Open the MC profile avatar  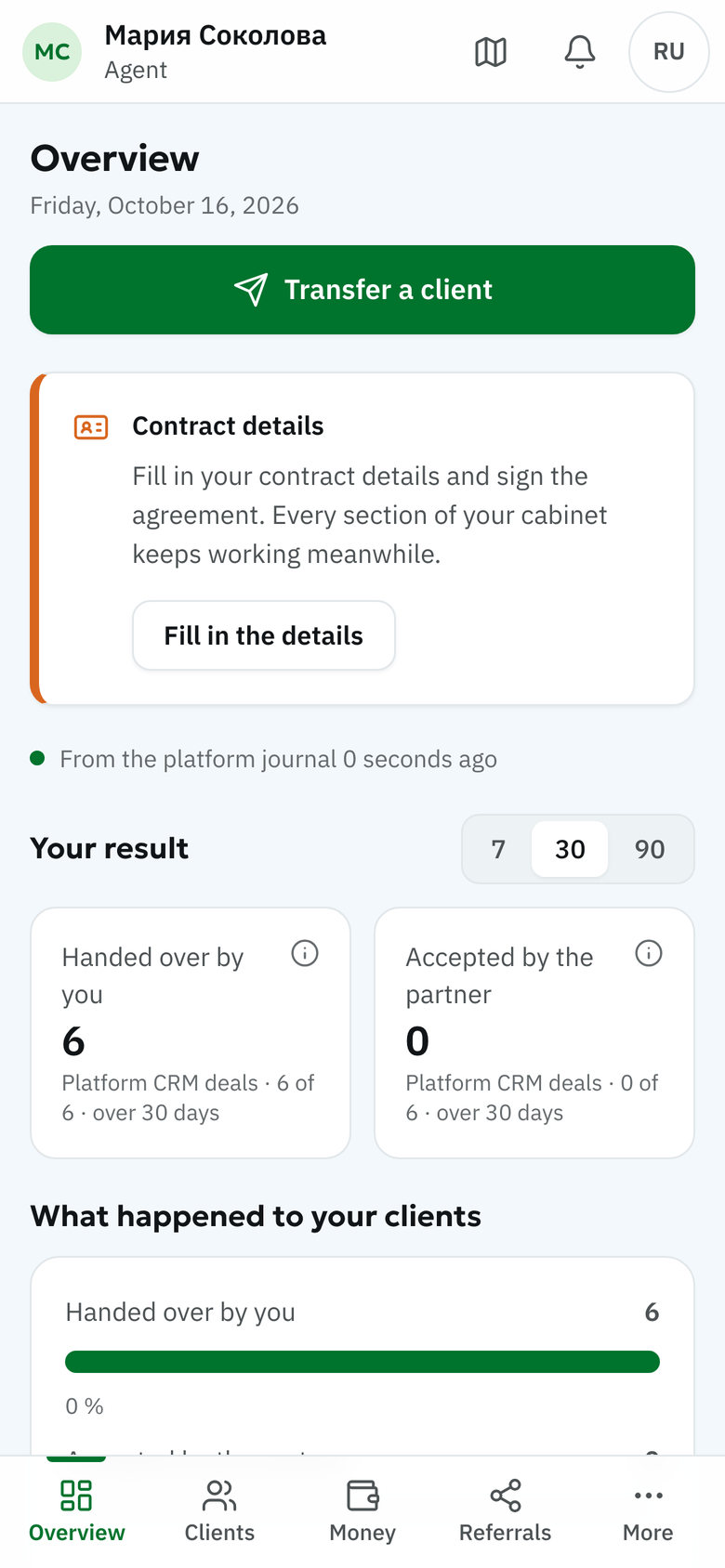click(52, 52)
